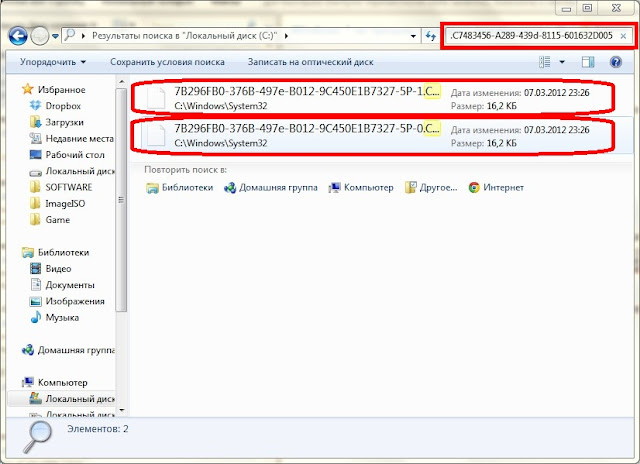Viewport: 640px width, 464px height.
Task: Select Компьютер in navigation pane
Action: (x=55, y=382)
